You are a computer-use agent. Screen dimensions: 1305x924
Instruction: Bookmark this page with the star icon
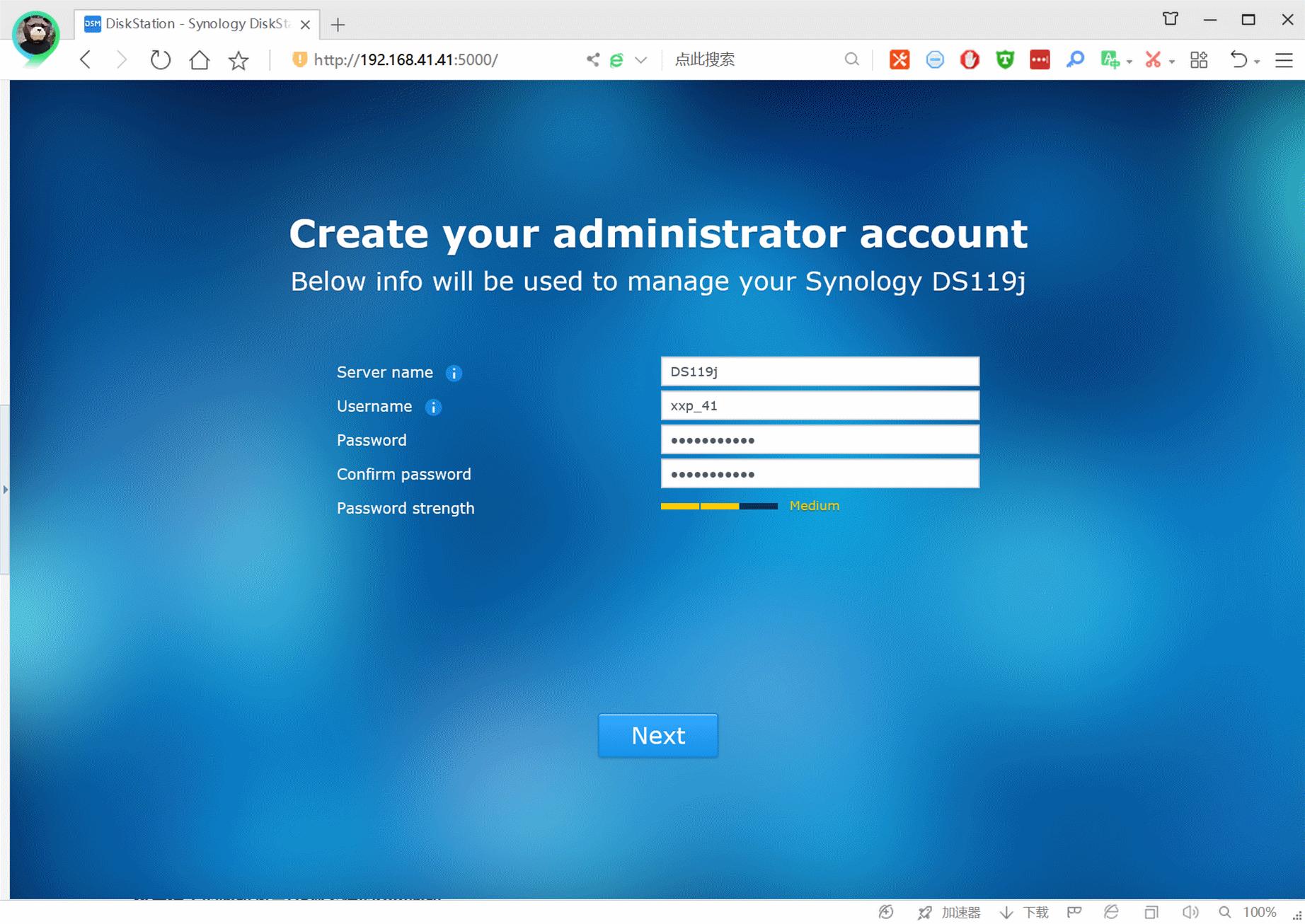[x=238, y=60]
